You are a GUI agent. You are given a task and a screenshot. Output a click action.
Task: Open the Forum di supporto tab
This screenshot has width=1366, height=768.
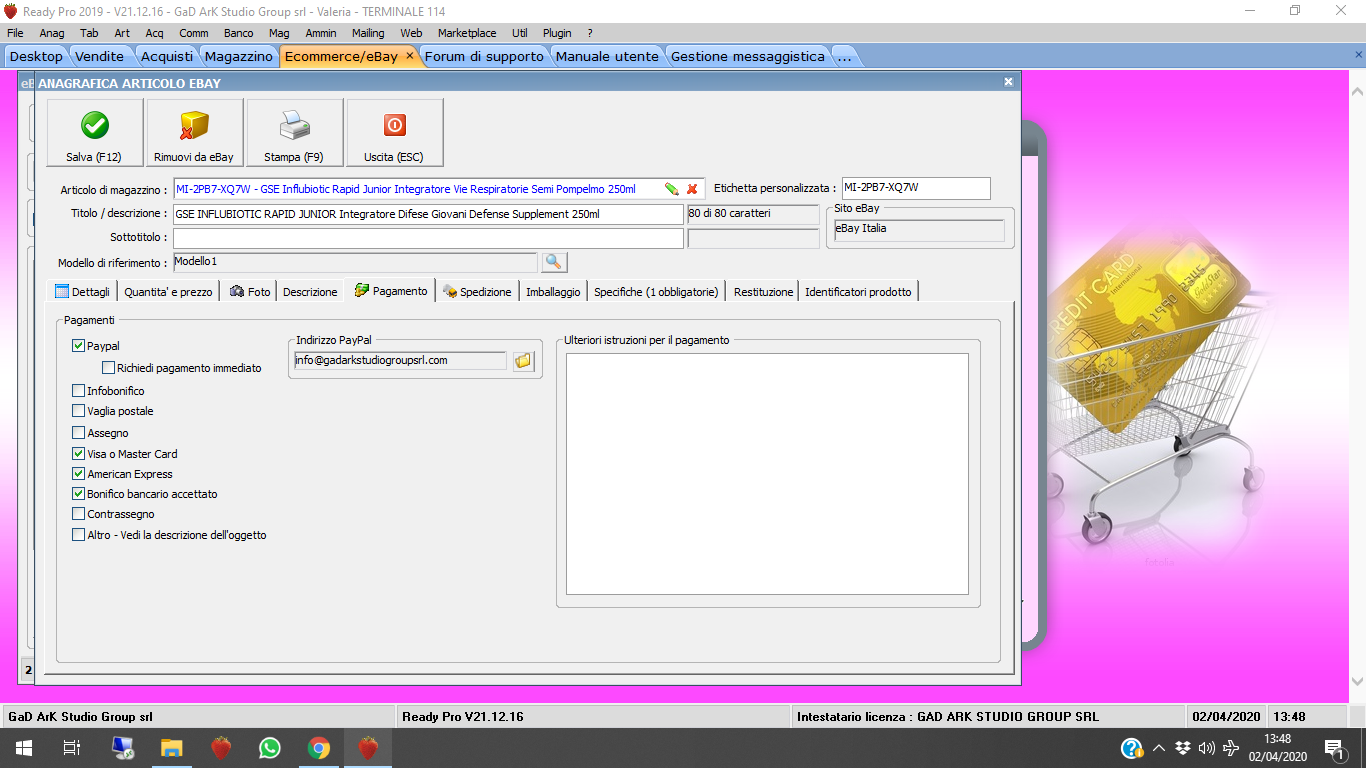(x=484, y=56)
